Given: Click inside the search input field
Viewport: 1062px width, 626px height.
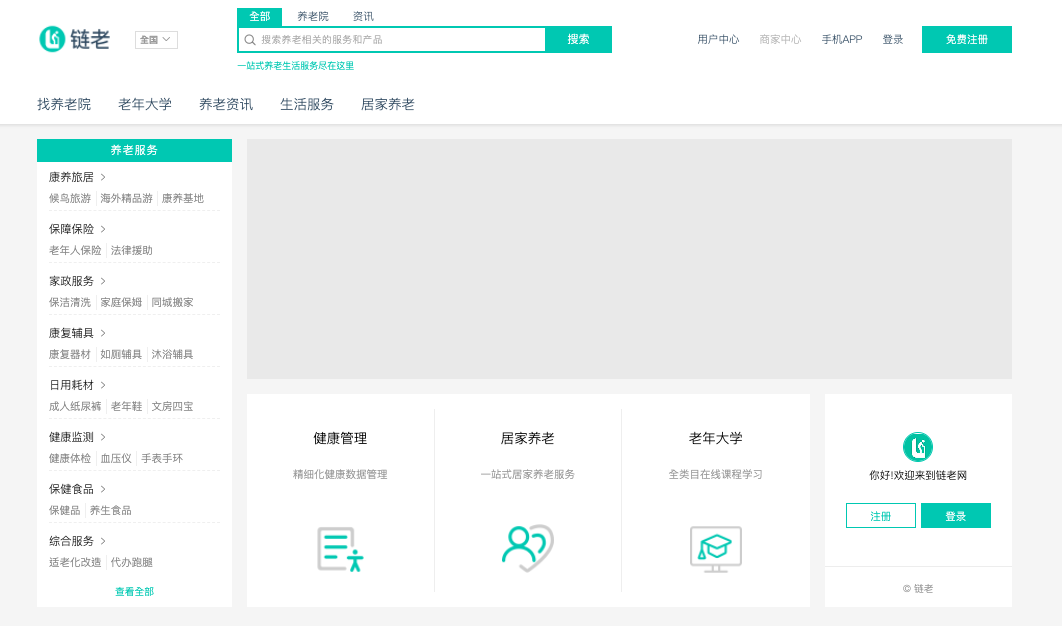Looking at the screenshot, I should (400, 39).
